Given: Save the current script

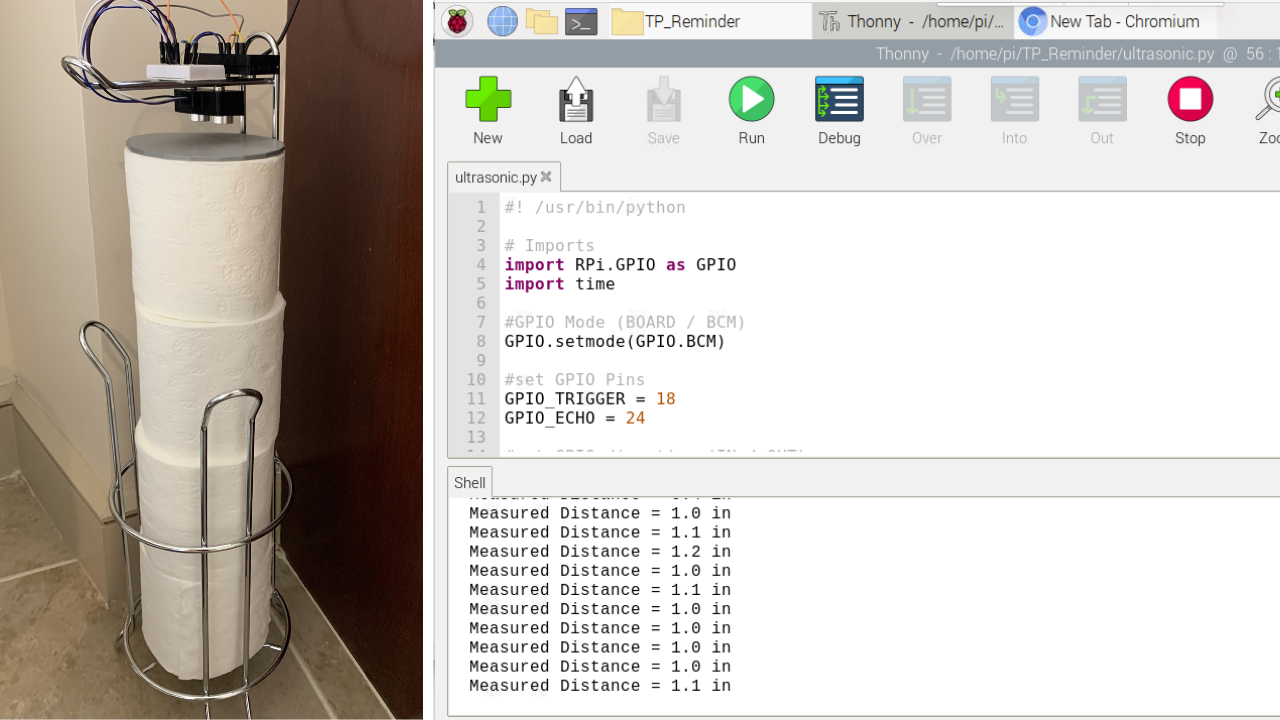Looking at the screenshot, I should (x=663, y=111).
